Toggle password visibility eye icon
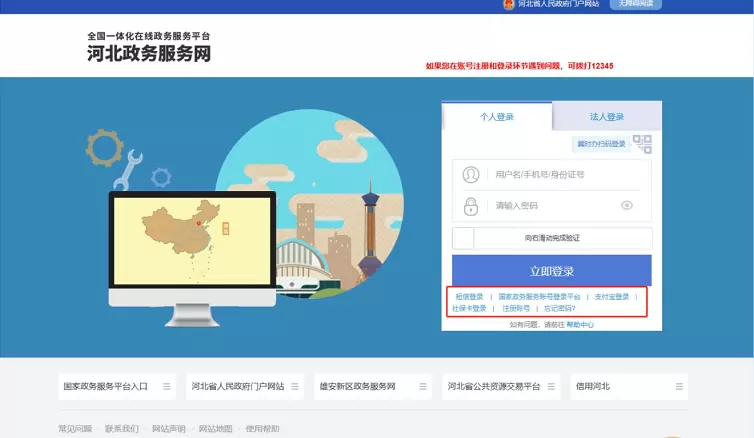Viewport: 754px width, 438px height. tap(627, 205)
